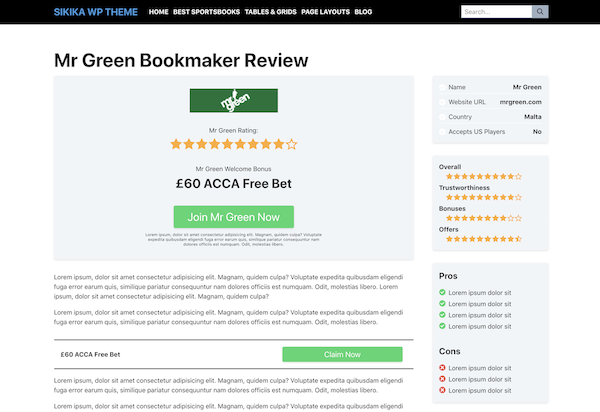Click the search magnifier icon button
The width and height of the screenshot is (600, 412).
(x=540, y=12)
